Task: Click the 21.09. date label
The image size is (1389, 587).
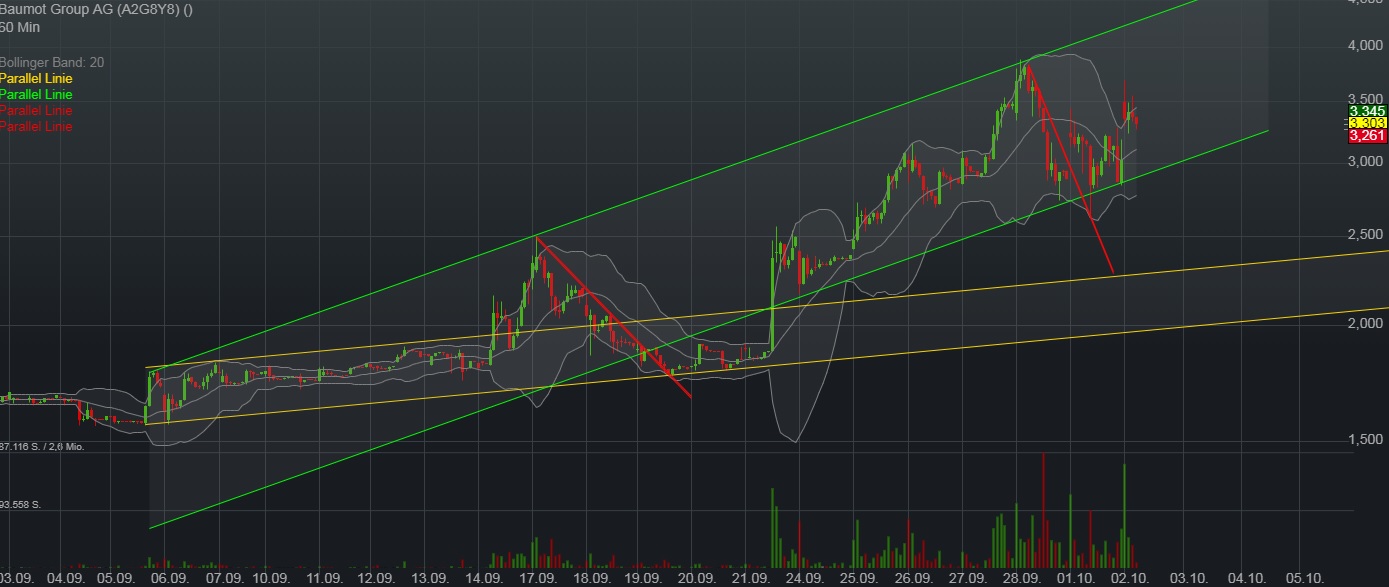Action: pos(750,579)
